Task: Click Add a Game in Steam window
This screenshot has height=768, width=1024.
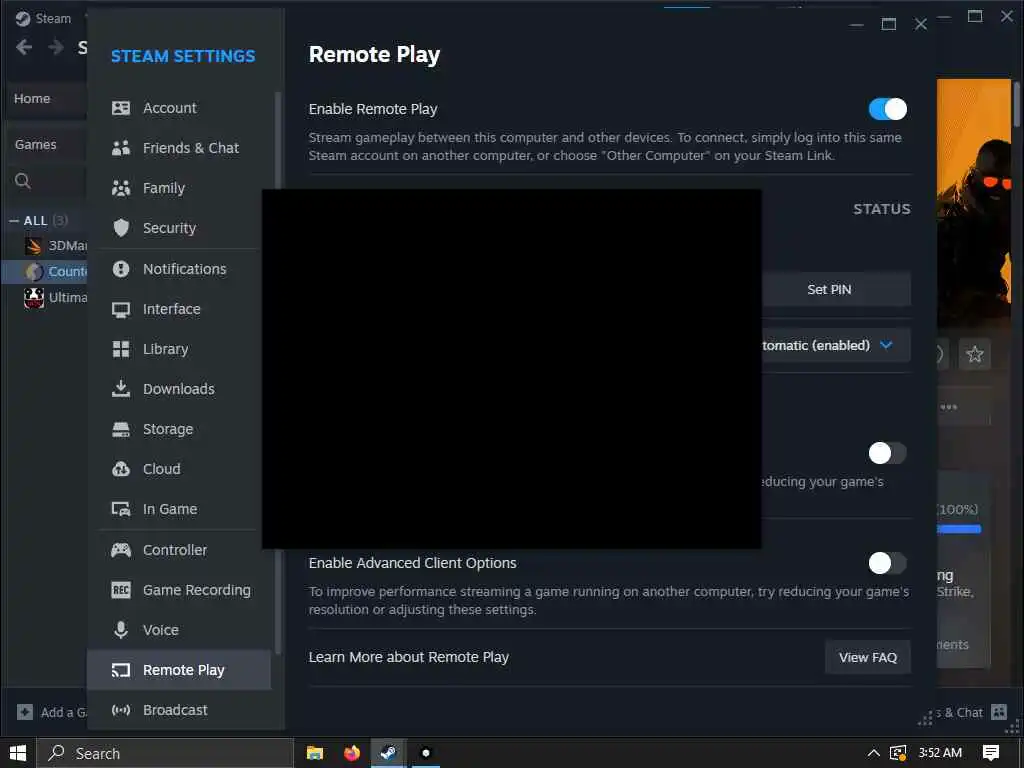Action: click(52, 712)
